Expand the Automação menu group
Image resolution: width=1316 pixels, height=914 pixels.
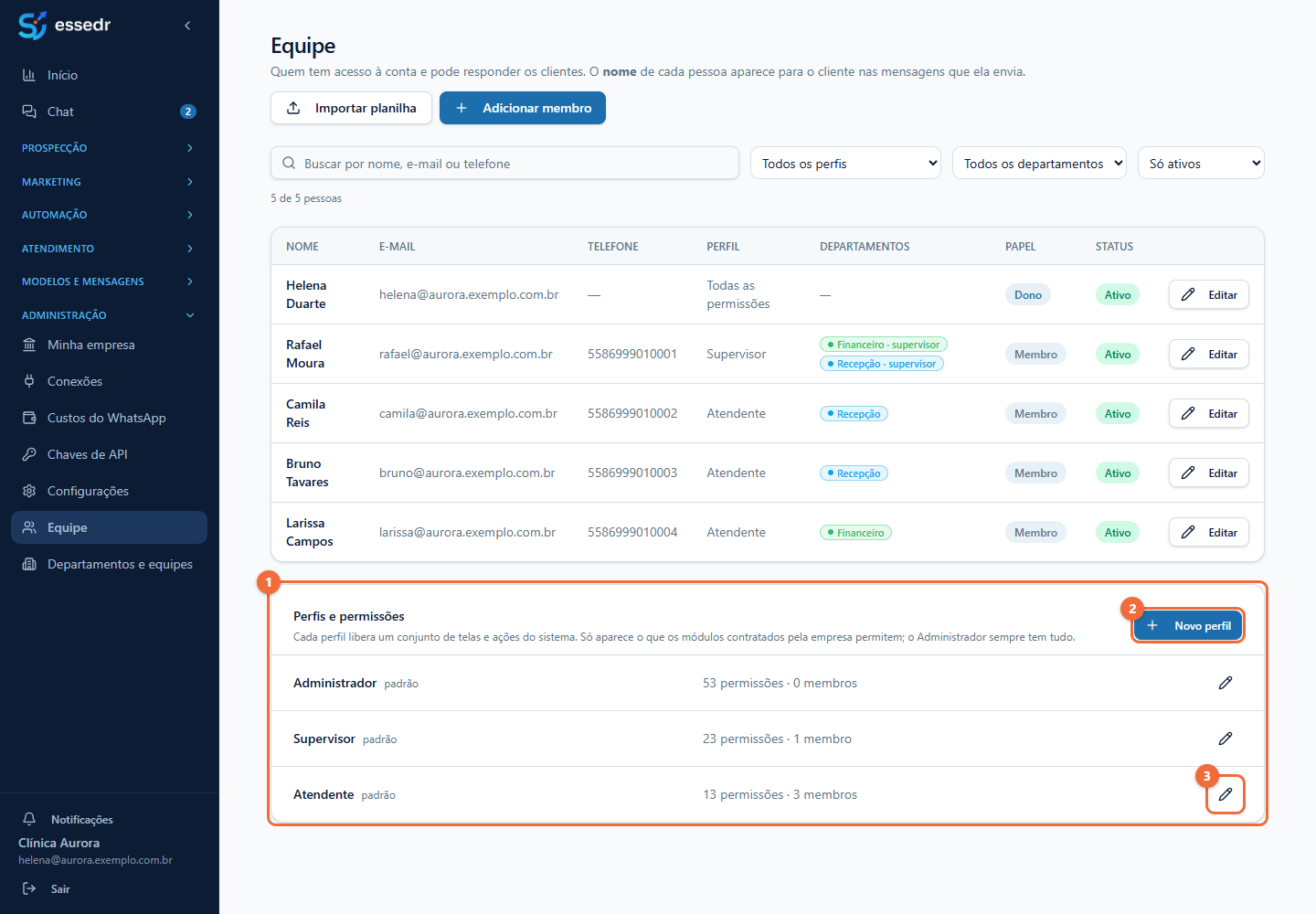(x=110, y=215)
